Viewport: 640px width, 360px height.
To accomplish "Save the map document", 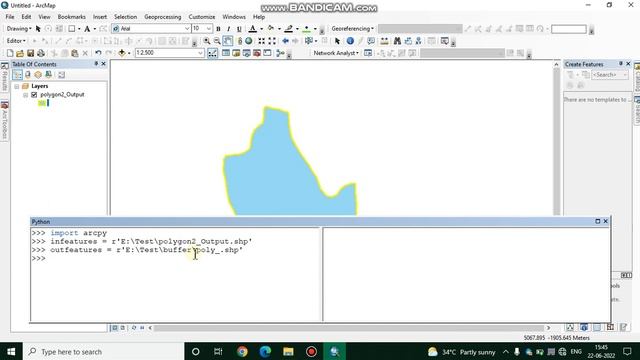I will coord(30,53).
